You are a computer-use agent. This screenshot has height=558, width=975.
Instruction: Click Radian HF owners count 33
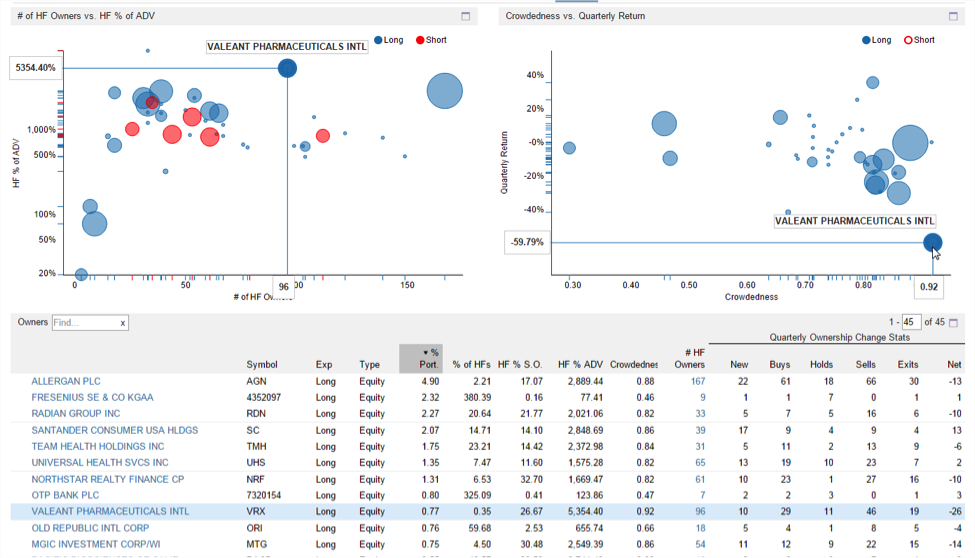click(x=700, y=414)
